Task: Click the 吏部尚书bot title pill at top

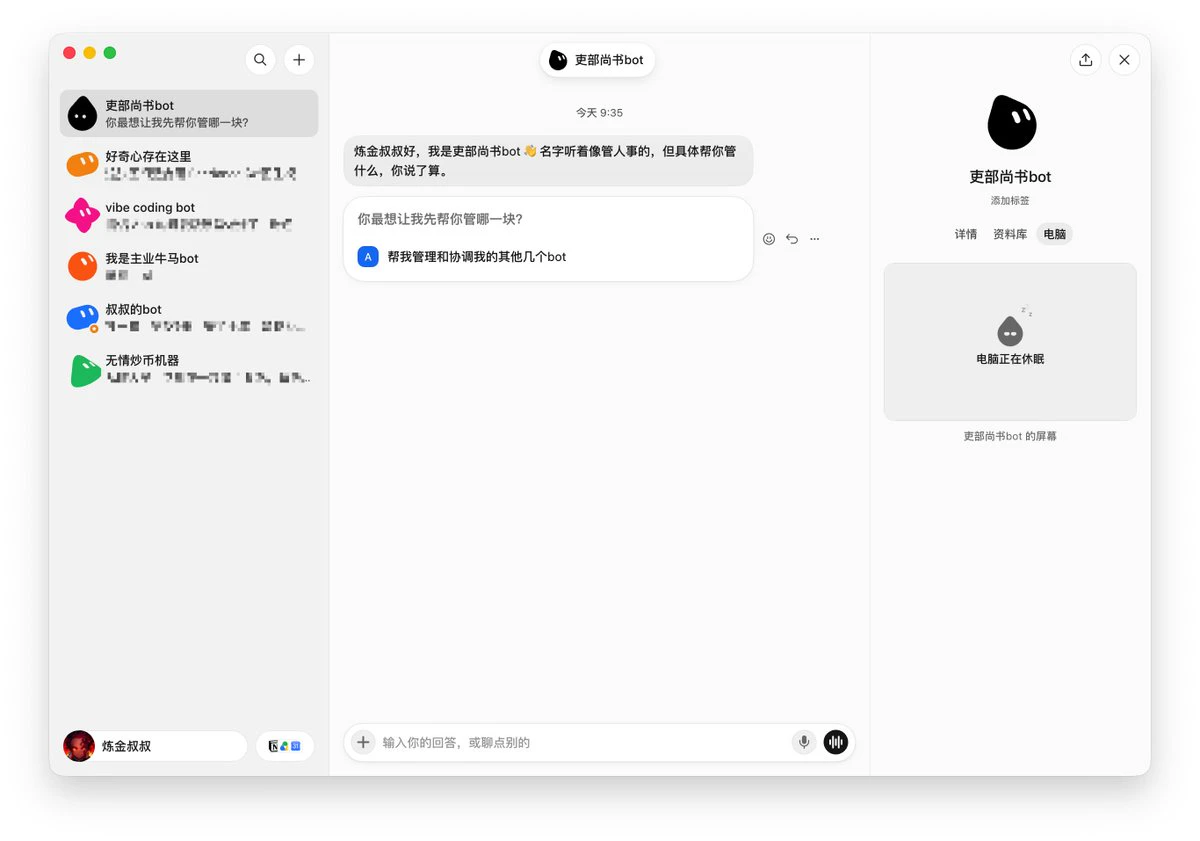Action: point(598,60)
